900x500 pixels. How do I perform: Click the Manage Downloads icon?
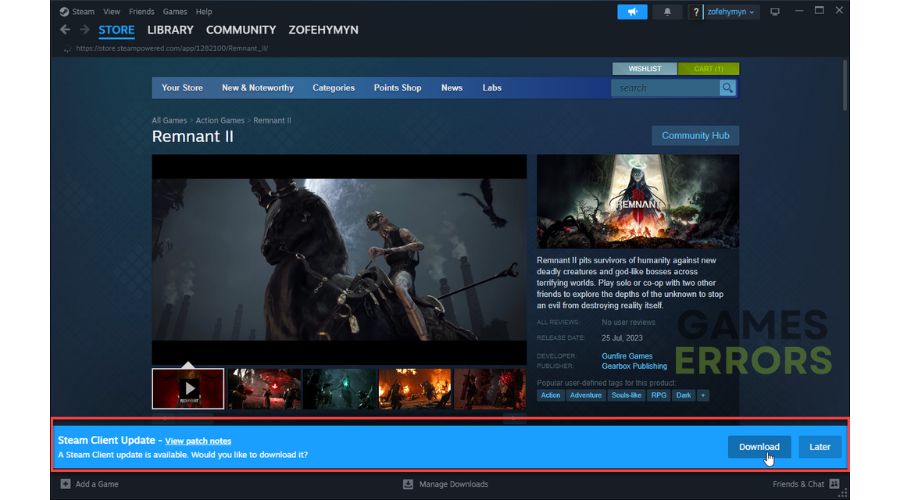pyautogui.click(x=408, y=484)
